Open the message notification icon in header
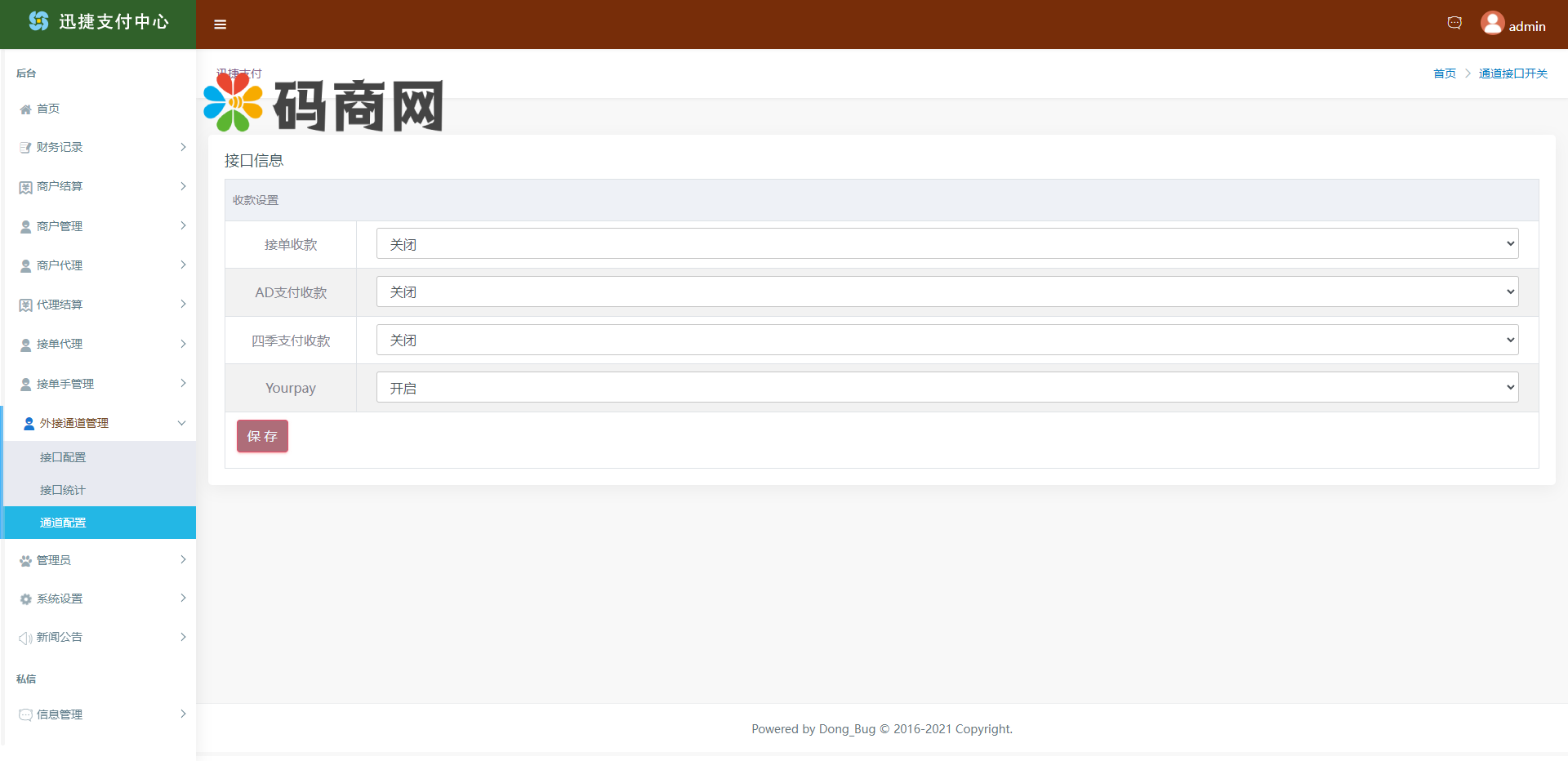This screenshot has width=1568, height=761. coord(1454,23)
